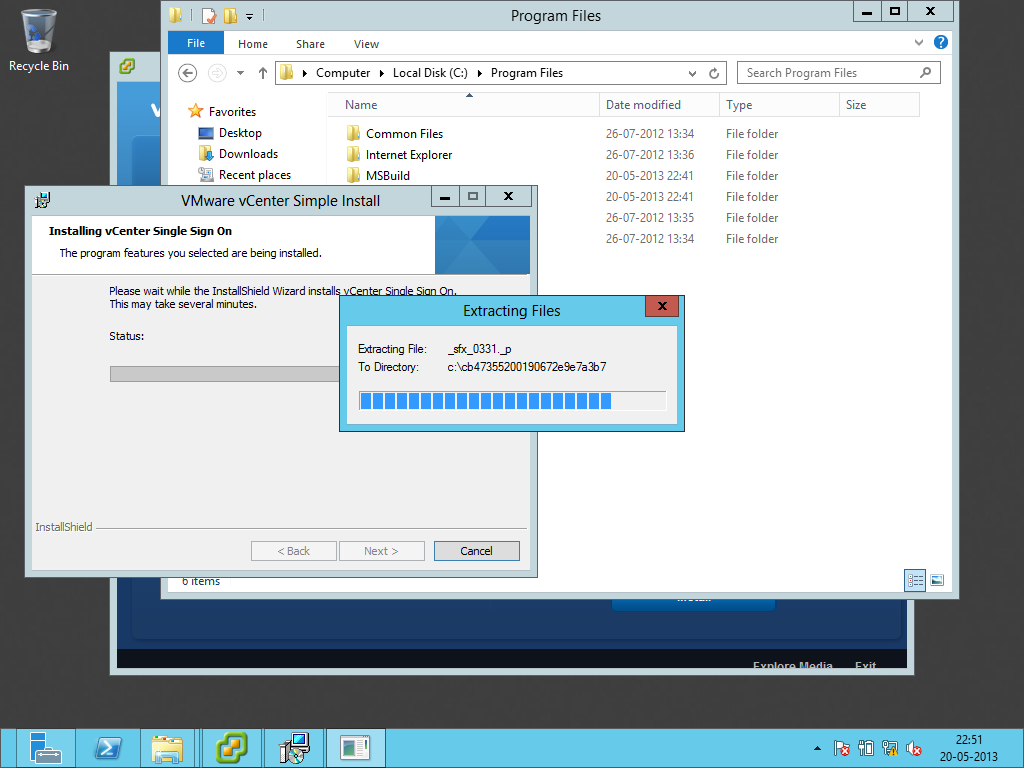Click Server Manager taskbar icon

point(45,747)
